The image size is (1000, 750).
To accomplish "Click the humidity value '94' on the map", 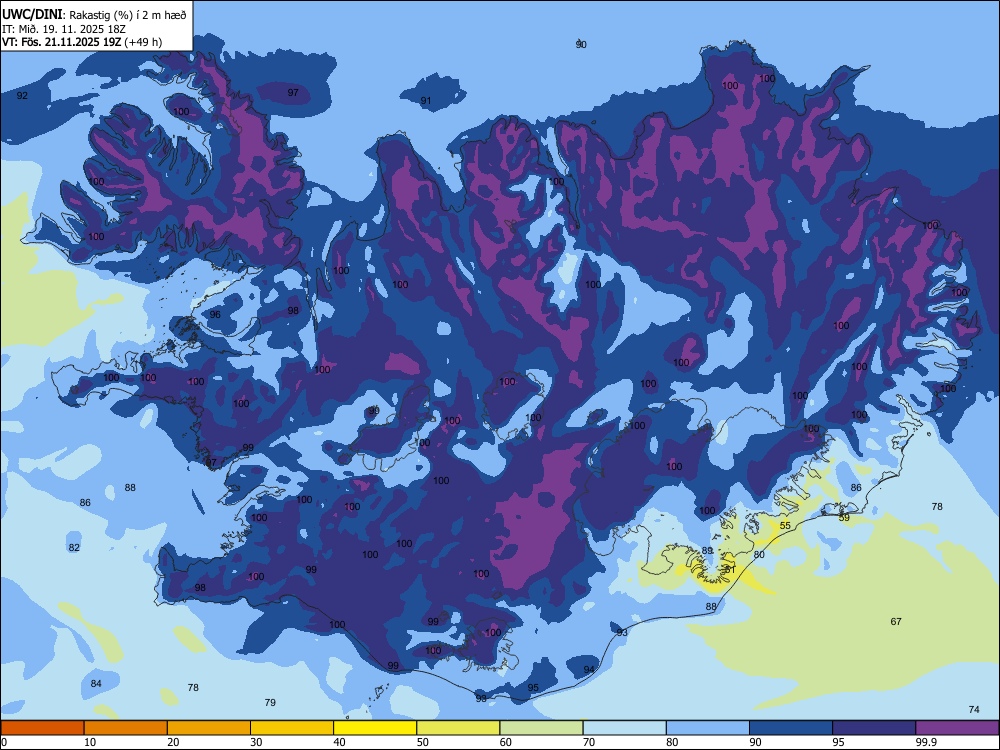I will tap(589, 669).
